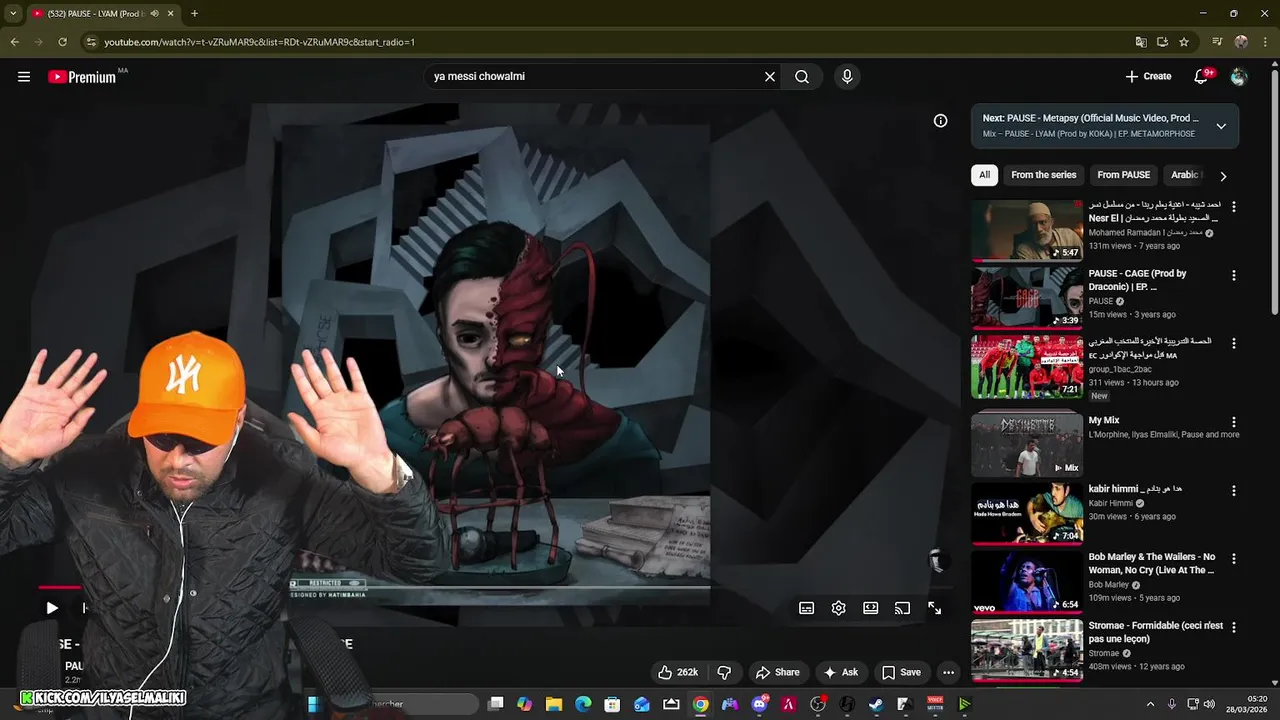The width and height of the screenshot is (1280, 720).
Task: Open Chrome tab search dropdown
Action: (13, 13)
